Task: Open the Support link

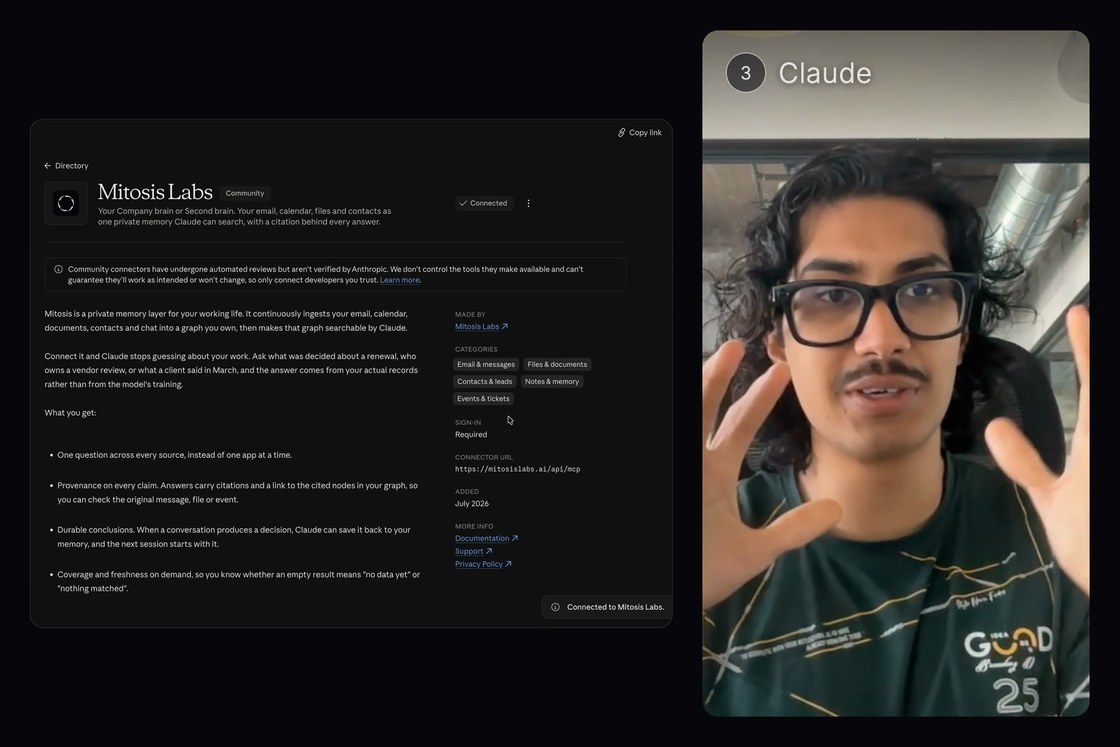Action: coord(474,551)
